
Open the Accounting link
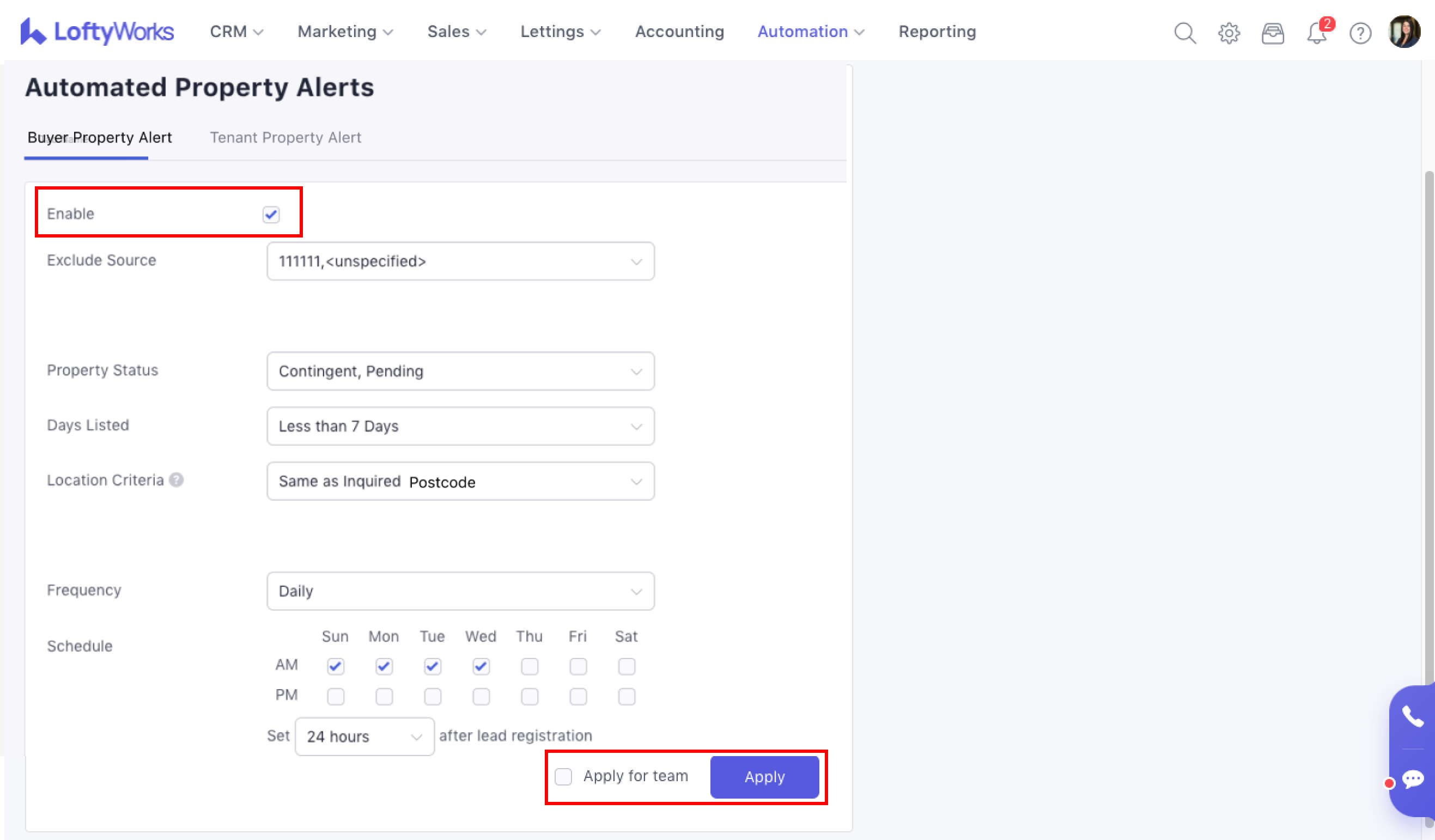click(679, 32)
